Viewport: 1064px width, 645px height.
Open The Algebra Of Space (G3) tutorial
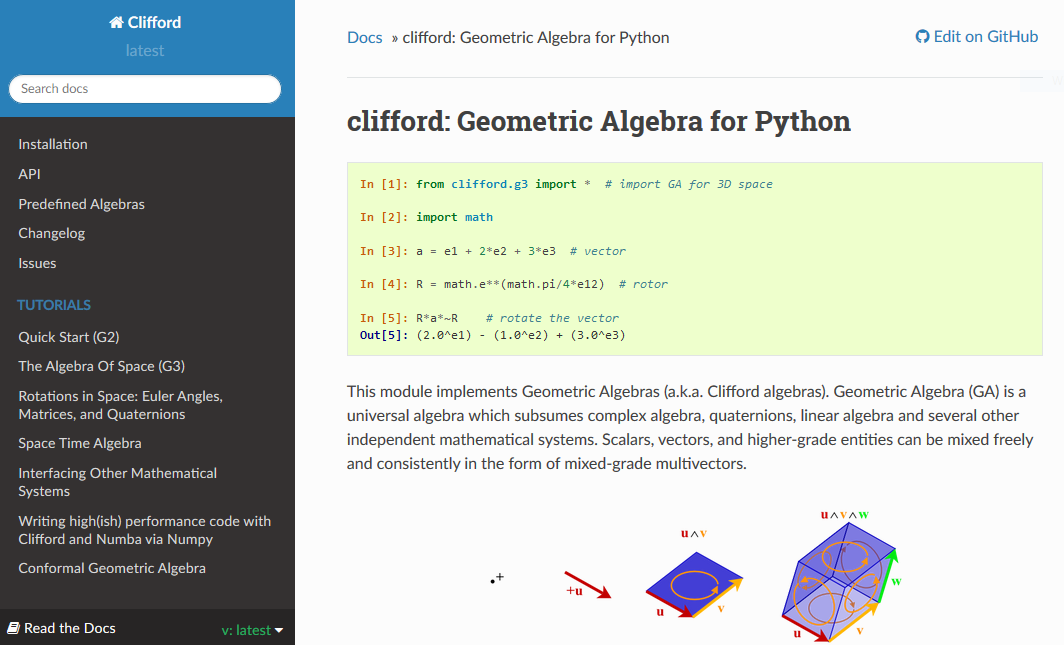(x=102, y=366)
